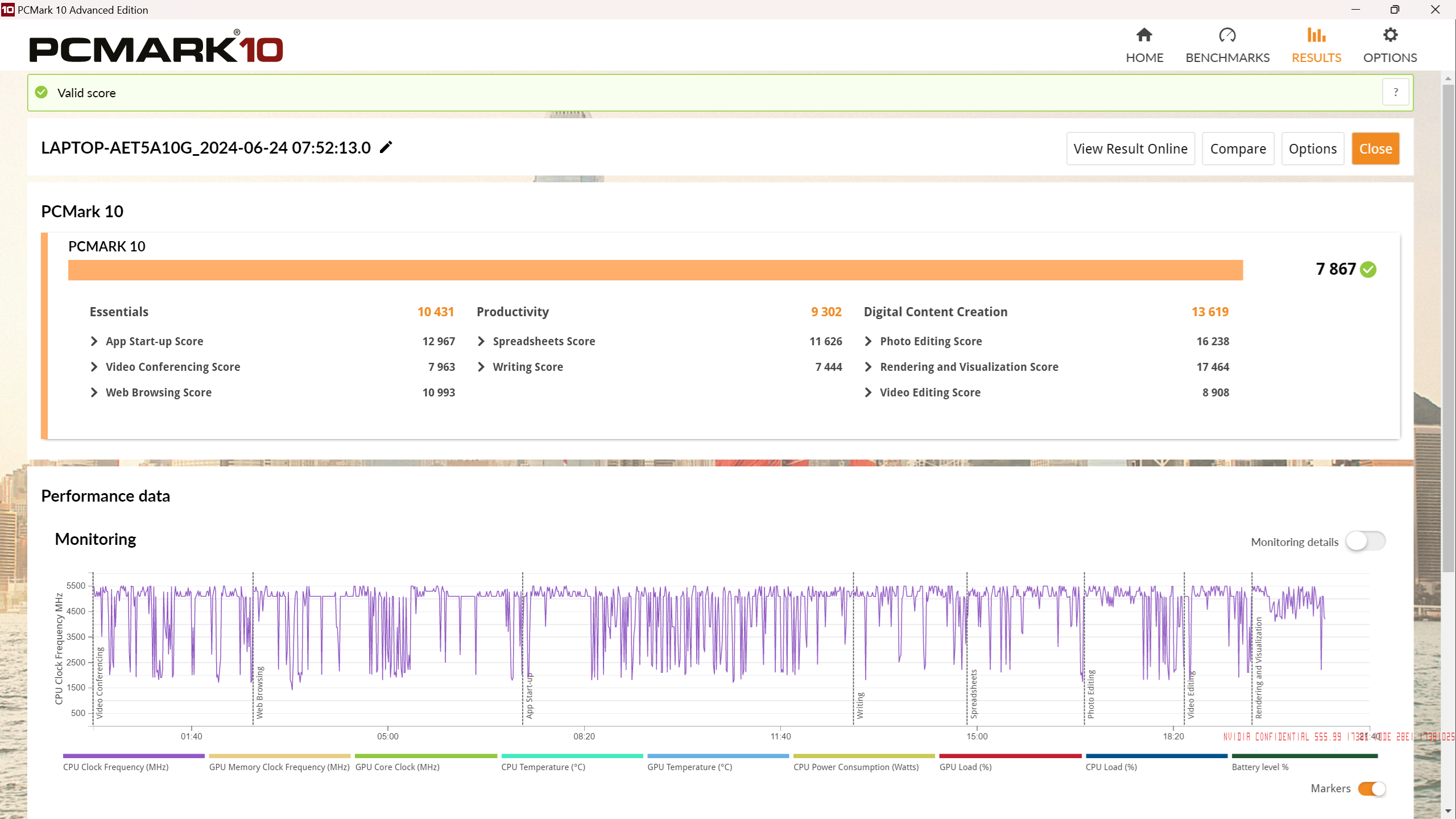The width and height of the screenshot is (1456, 819).
Task: Toggle CPU Clock Frequency purple legend
Action: pyautogui.click(x=134, y=756)
